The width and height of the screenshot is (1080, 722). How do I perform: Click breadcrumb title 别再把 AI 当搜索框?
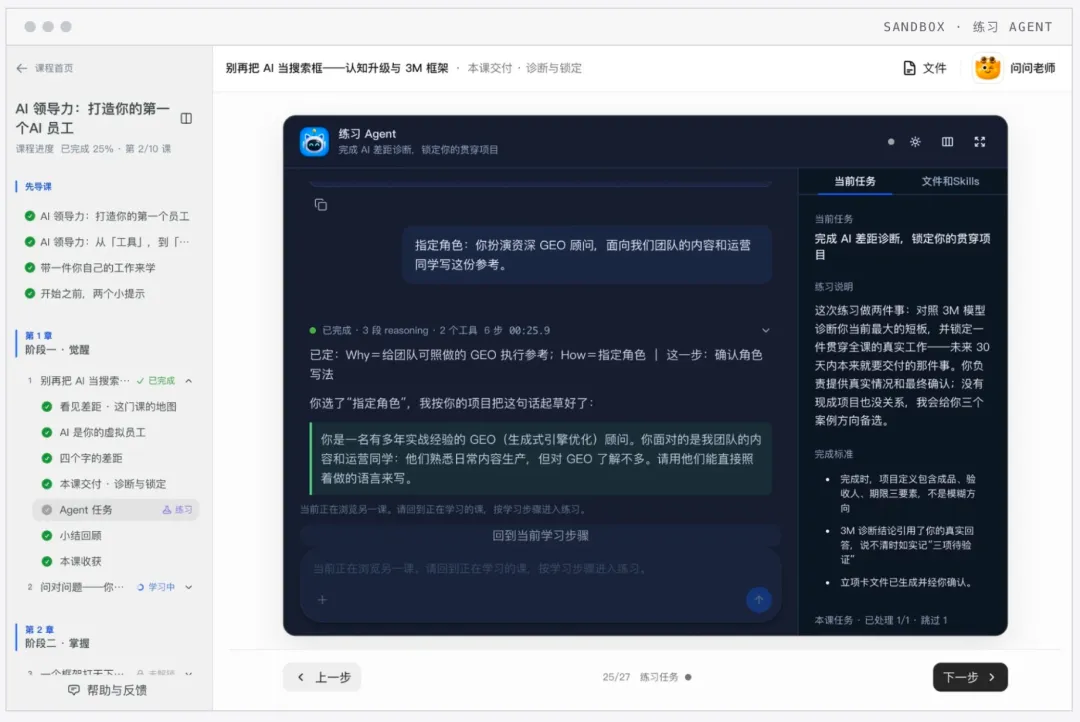337,68
